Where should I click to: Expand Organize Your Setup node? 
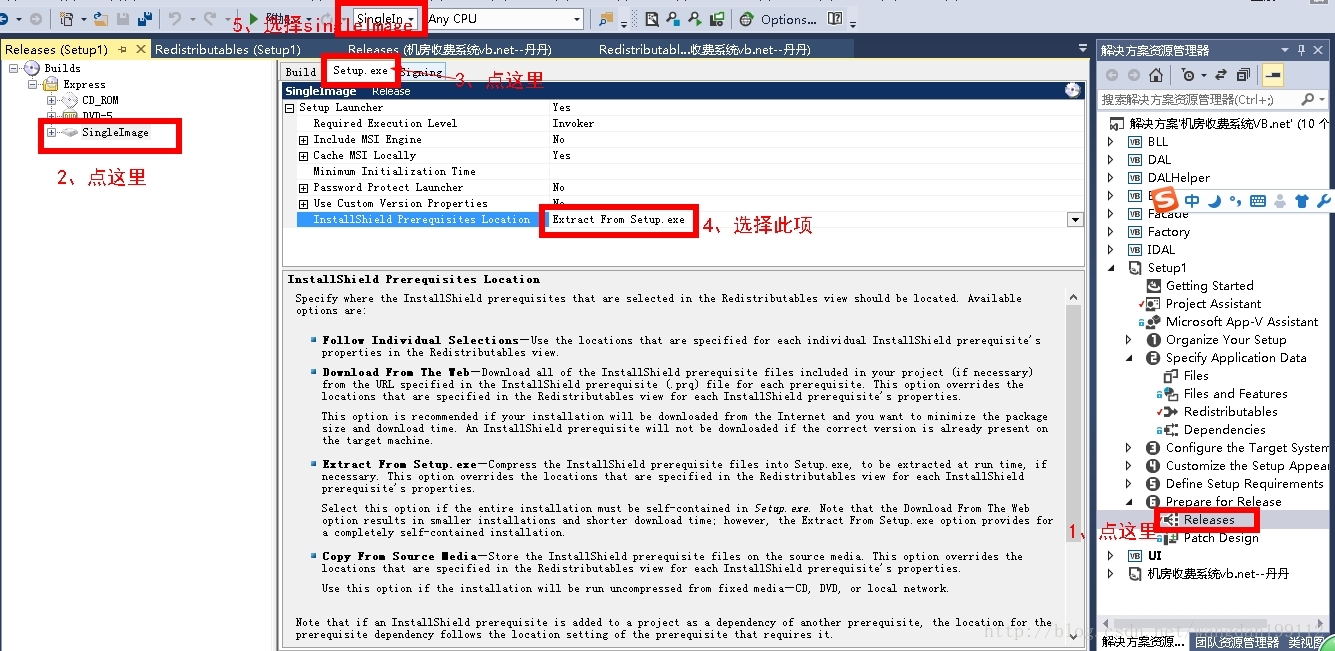point(1129,340)
